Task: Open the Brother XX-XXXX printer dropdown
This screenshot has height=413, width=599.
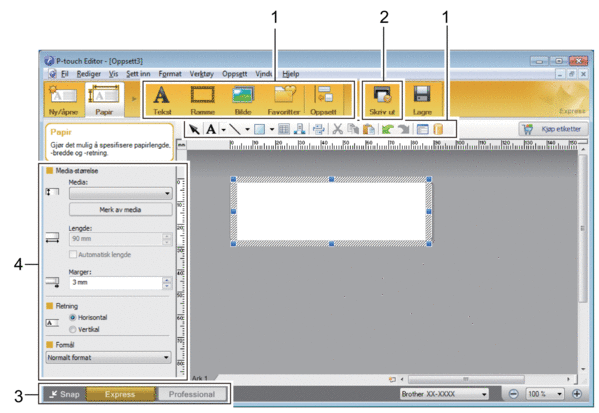Action: pyautogui.click(x=444, y=394)
